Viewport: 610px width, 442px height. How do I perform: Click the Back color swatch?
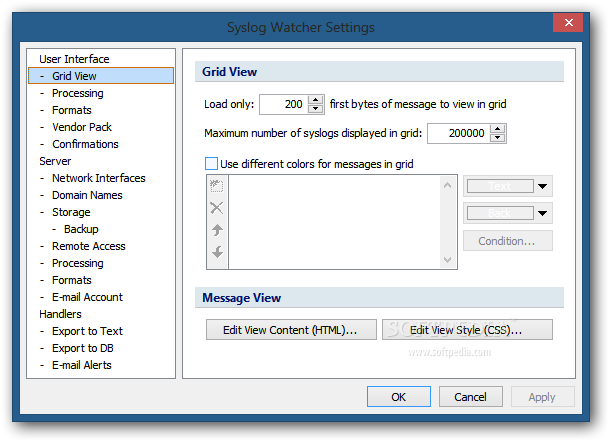coord(500,213)
